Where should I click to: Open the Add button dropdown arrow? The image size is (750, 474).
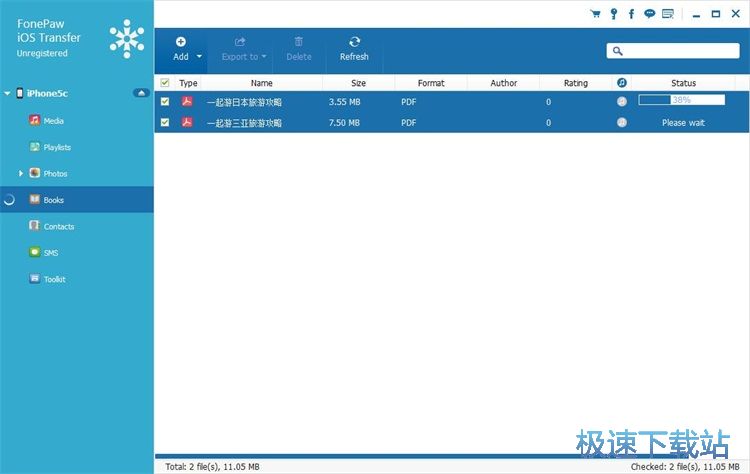[200, 57]
